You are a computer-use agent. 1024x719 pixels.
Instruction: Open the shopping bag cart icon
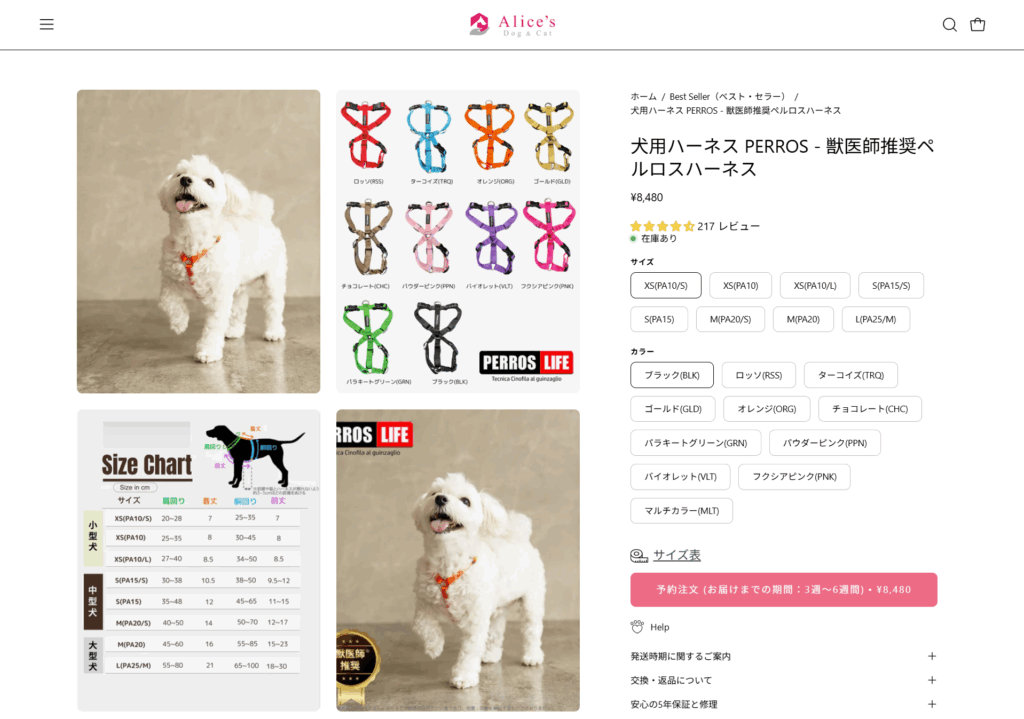coord(978,25)
